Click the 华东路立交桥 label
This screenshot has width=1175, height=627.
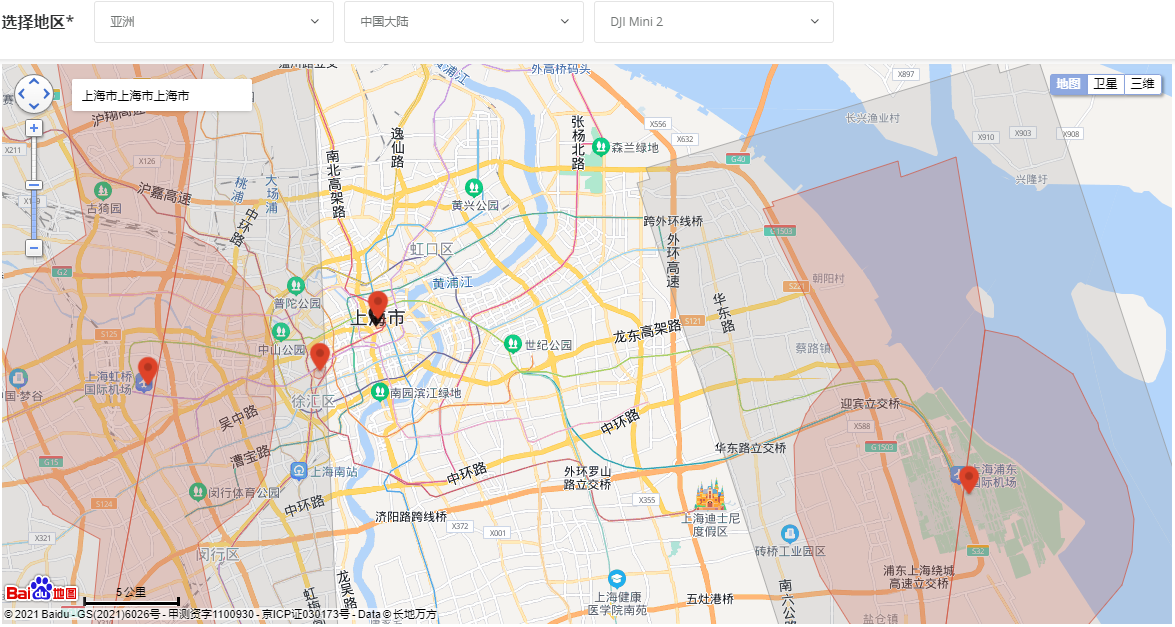pos(750,448)
